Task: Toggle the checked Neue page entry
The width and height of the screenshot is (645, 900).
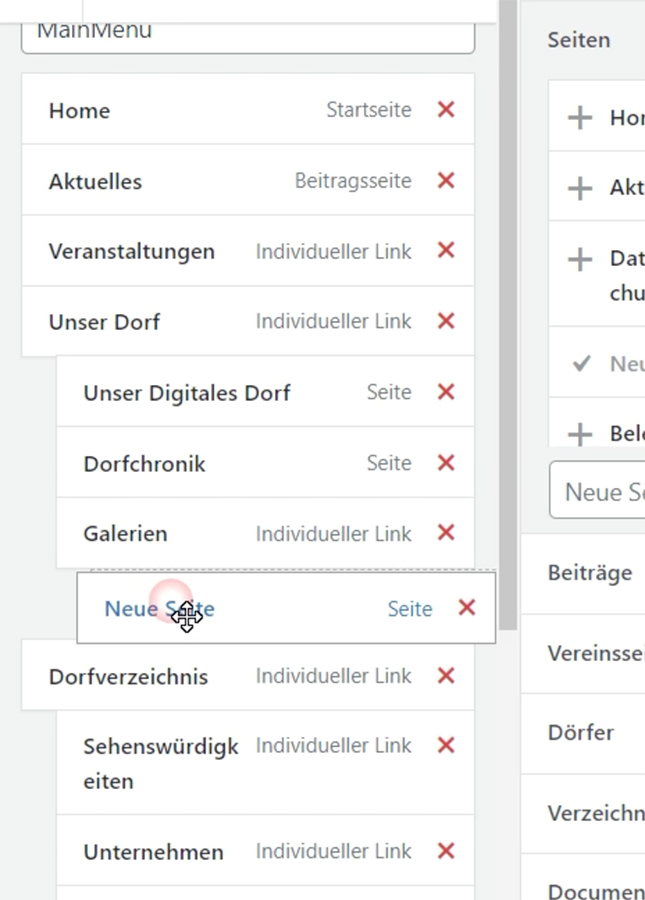Action: (581, 364)
